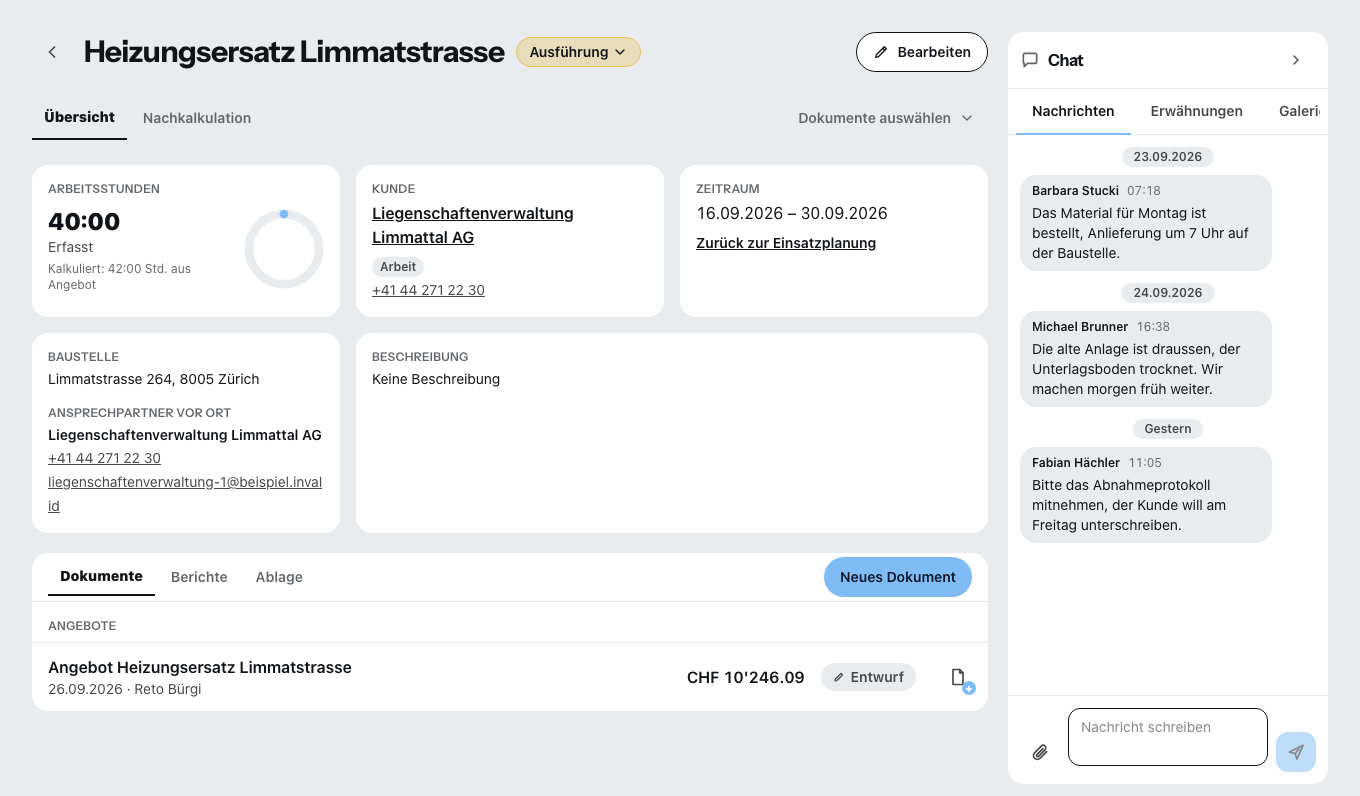Open Angebot Heizungsersatz Limmatstrasse document row
Screen dimensions: 1360x796
coord(510,677)
